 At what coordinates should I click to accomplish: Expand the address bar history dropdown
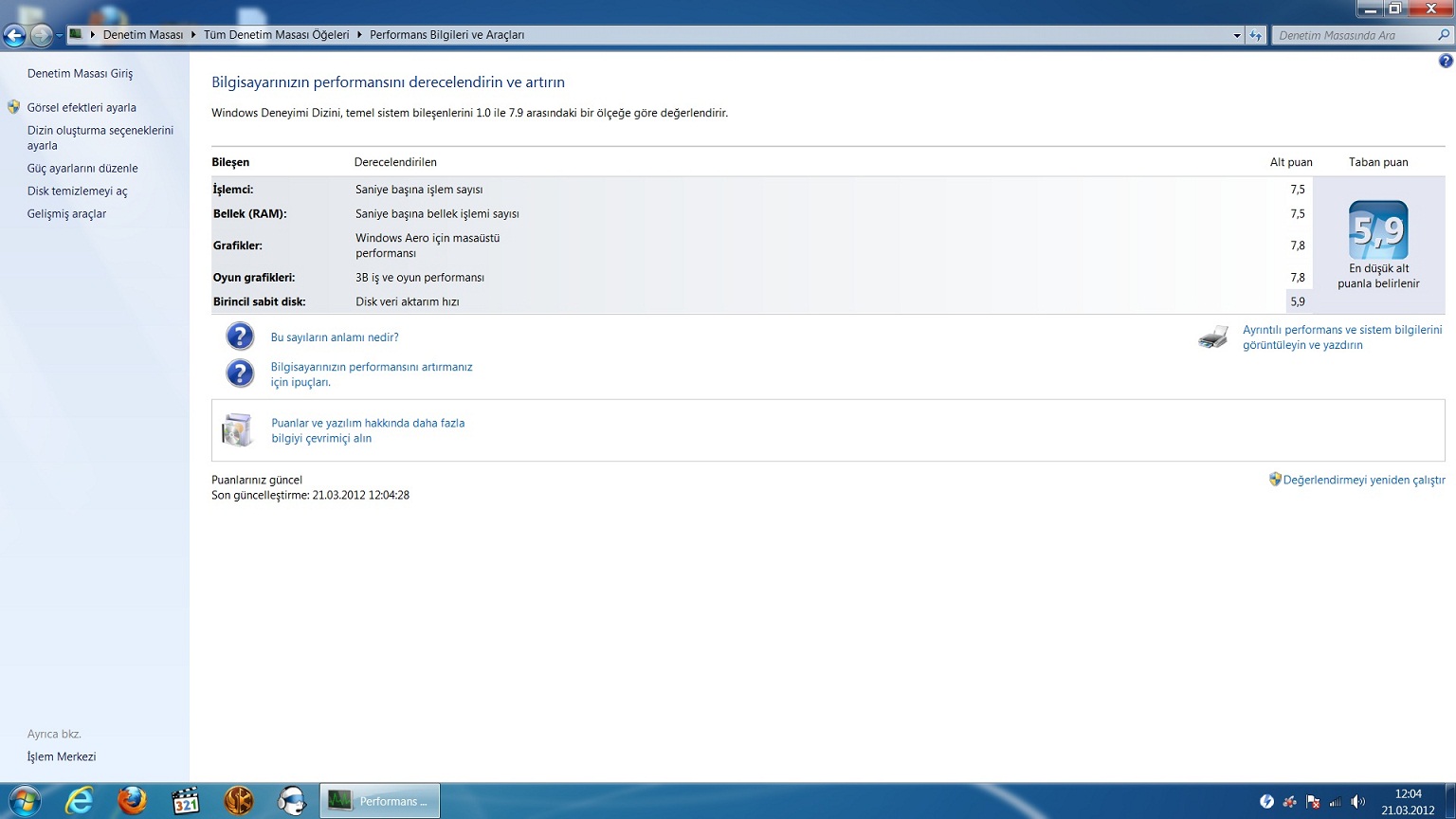click(1237, 35)
